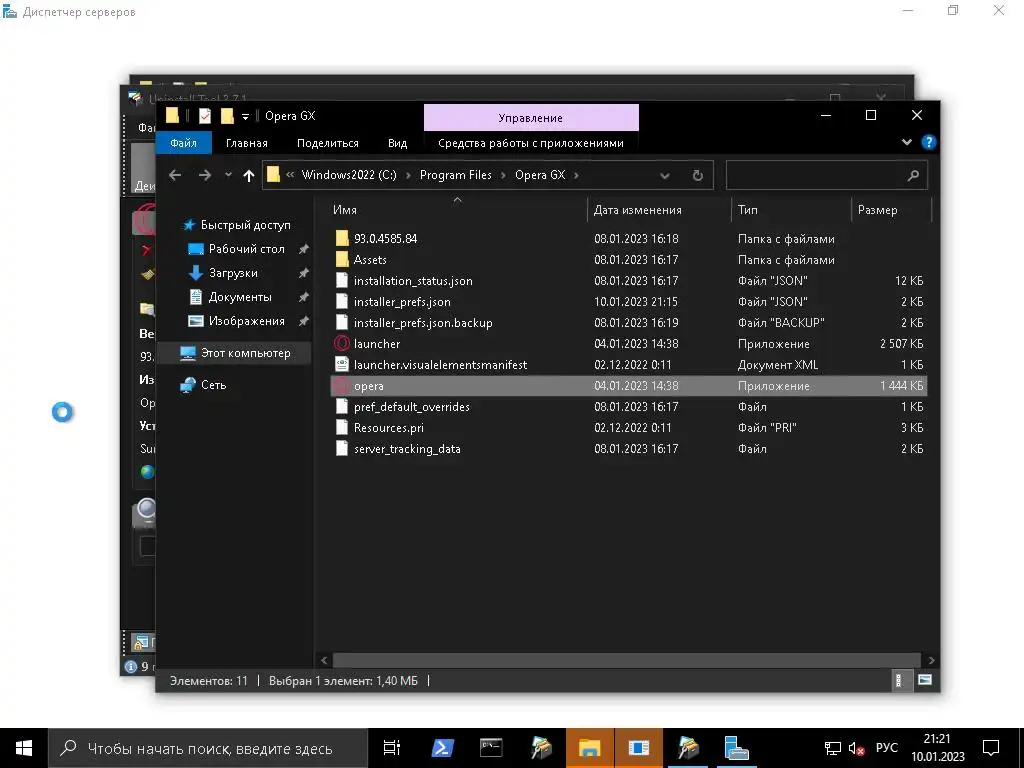
Task: Open Windows Start menu
Action: [24, 748]
